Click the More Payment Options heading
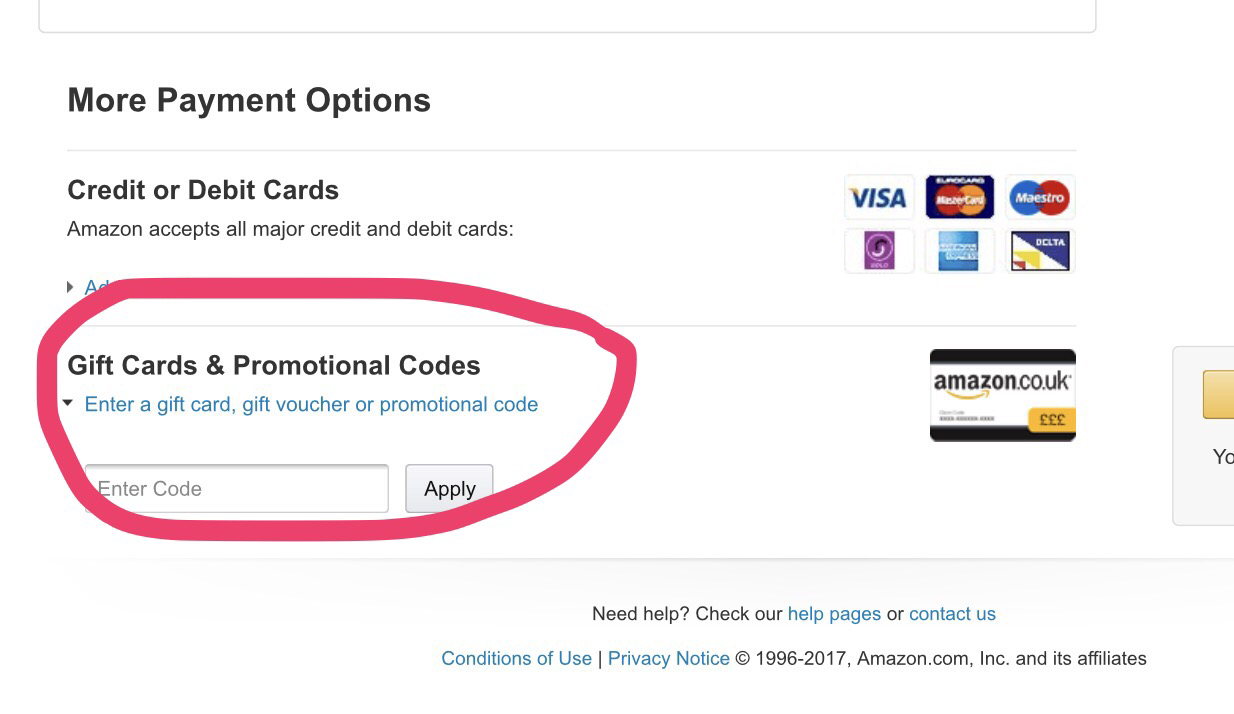 [x=249, y=100]
